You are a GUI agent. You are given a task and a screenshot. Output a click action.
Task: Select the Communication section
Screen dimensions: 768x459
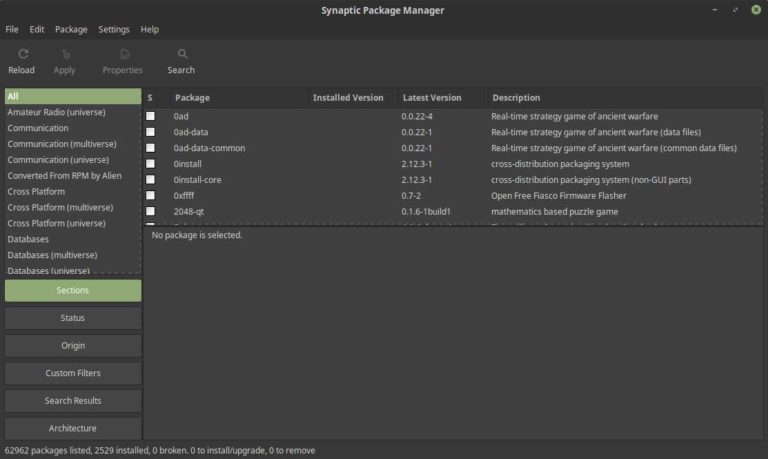click(73, 128)
